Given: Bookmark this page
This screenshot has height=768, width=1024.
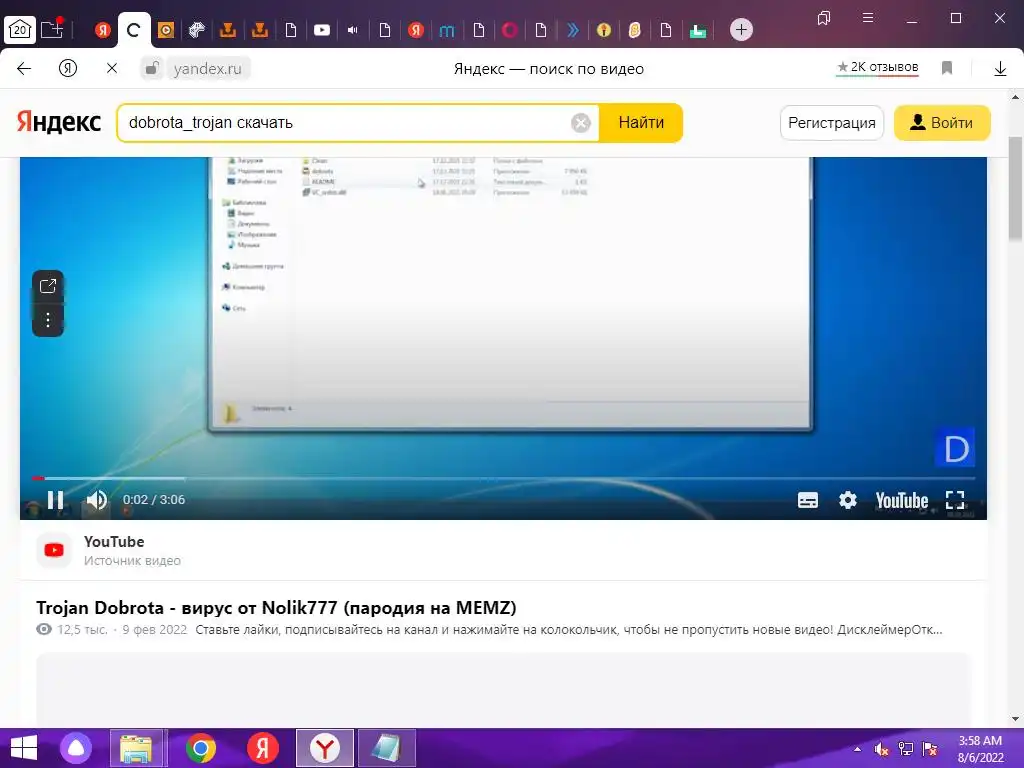Looking at the screenshot, I should [947, 68].
